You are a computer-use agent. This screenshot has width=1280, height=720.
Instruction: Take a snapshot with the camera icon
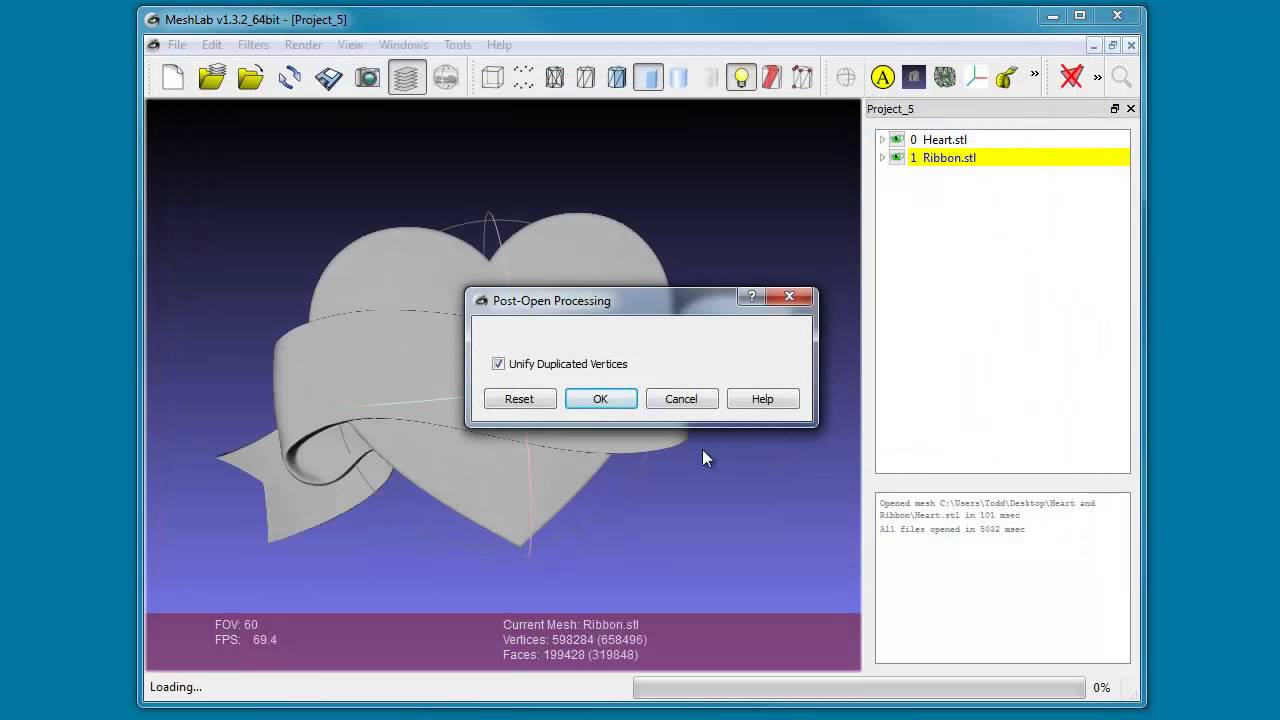(368, 77)
